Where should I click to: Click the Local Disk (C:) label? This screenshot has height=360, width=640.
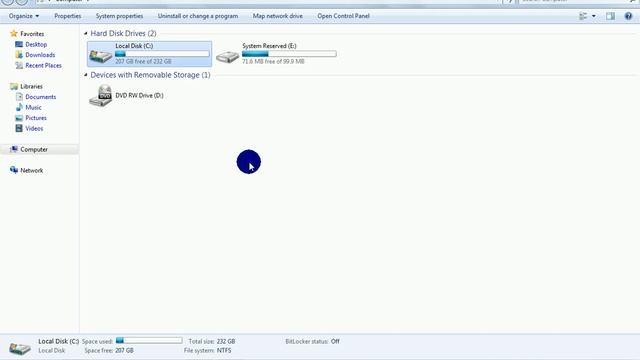click(x=134, y=46)
